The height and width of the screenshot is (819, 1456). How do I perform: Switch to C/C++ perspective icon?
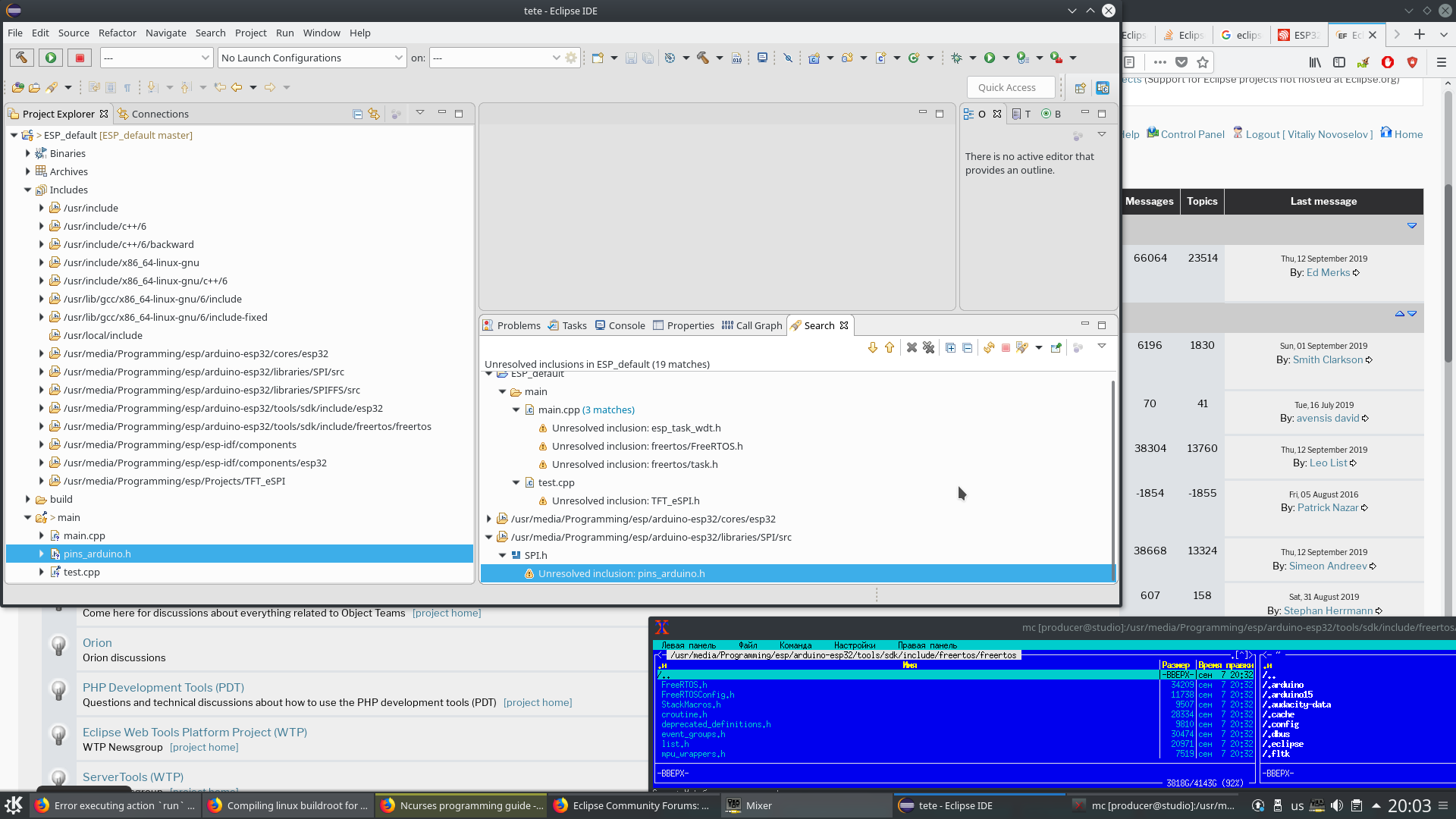(x=1103, y=88)
